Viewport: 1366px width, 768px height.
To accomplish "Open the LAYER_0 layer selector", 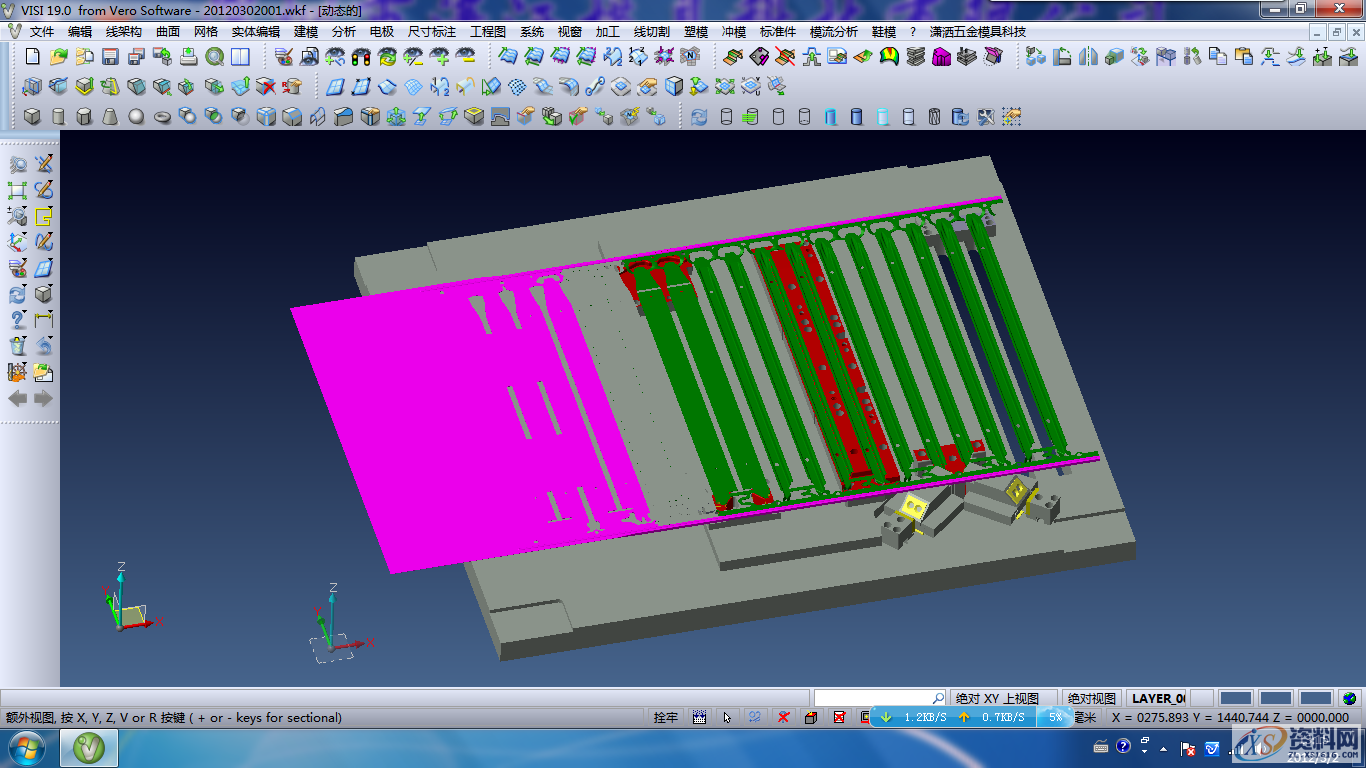I will tap(1157, 698).
